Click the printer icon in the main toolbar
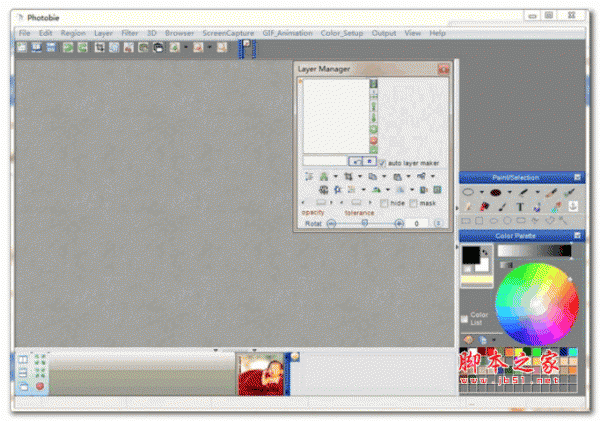The width and height of the screenshot is (600, 421). (158, 47)
